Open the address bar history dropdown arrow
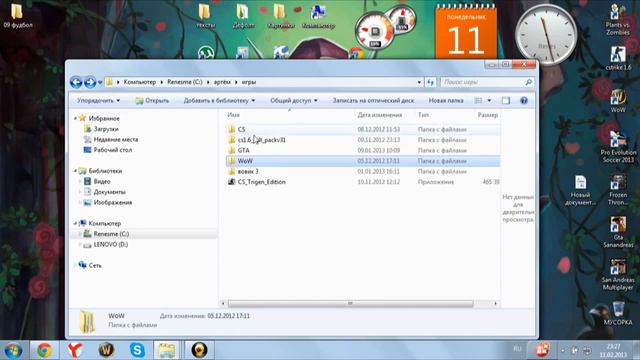This screenshot has width=640, height=360. (x=419, y=82)
